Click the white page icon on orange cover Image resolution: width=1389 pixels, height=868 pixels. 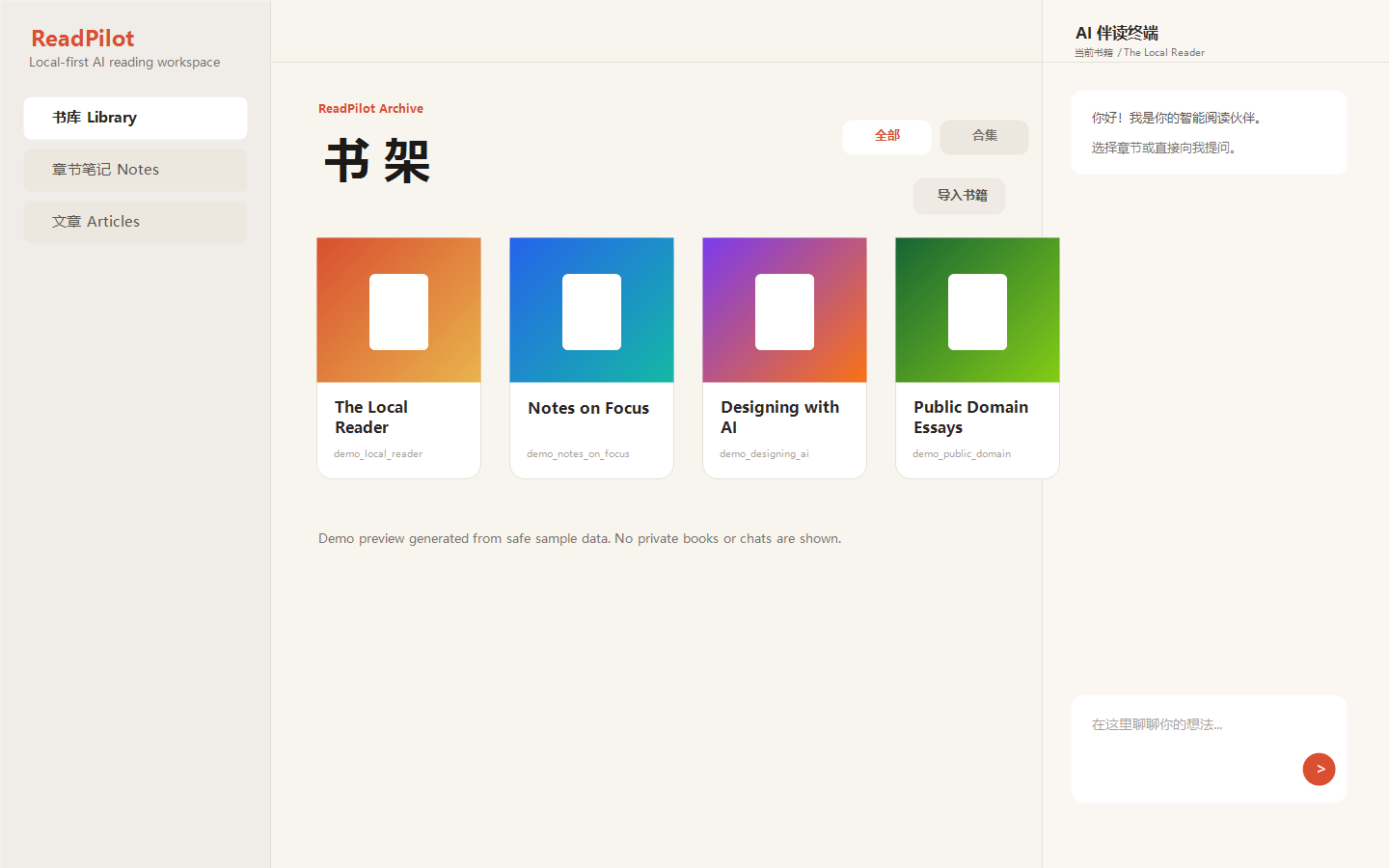tap(398, 312)
